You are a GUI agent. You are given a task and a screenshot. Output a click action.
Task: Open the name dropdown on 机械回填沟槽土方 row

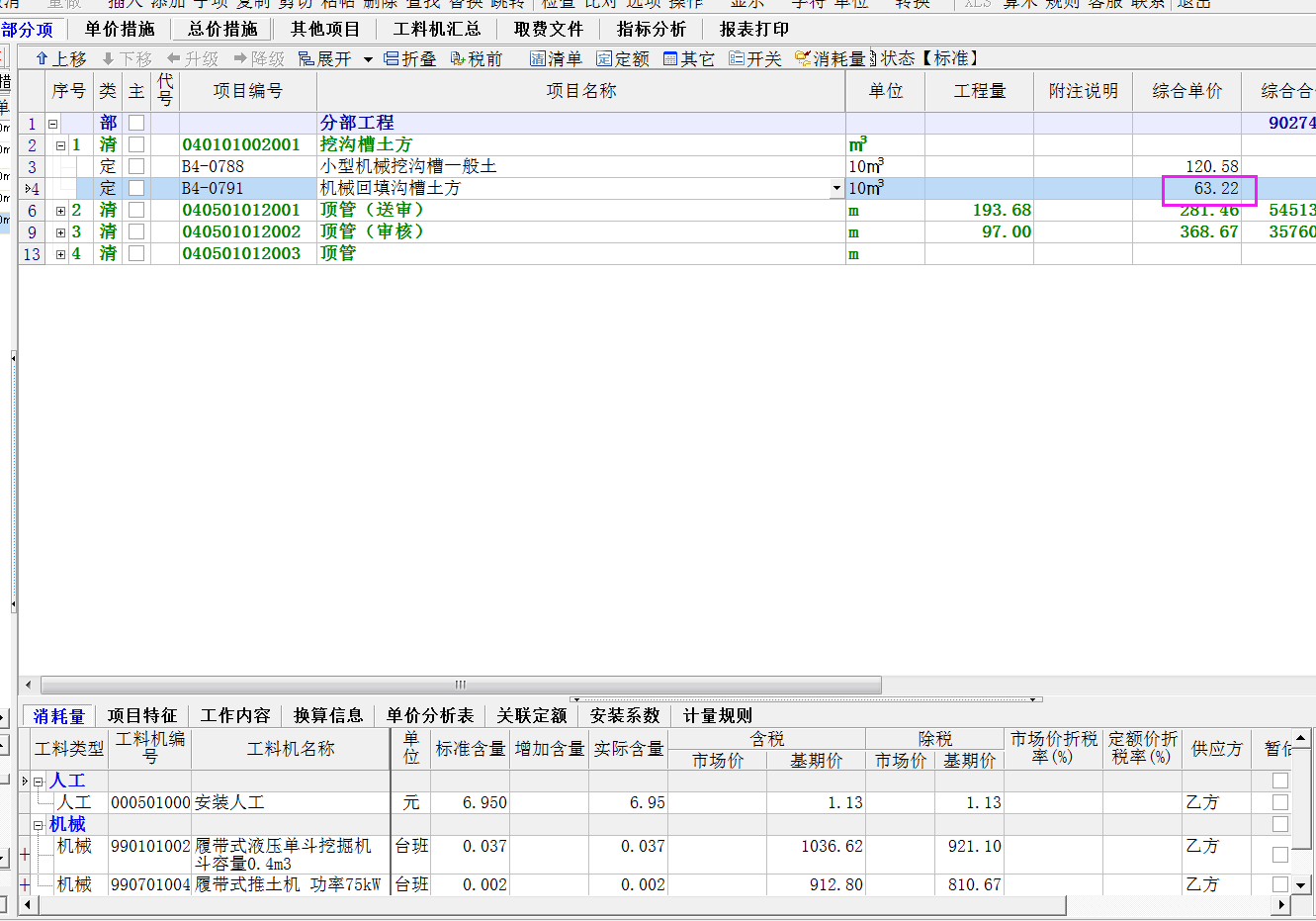pyautogui.click(x=836, y=189)
